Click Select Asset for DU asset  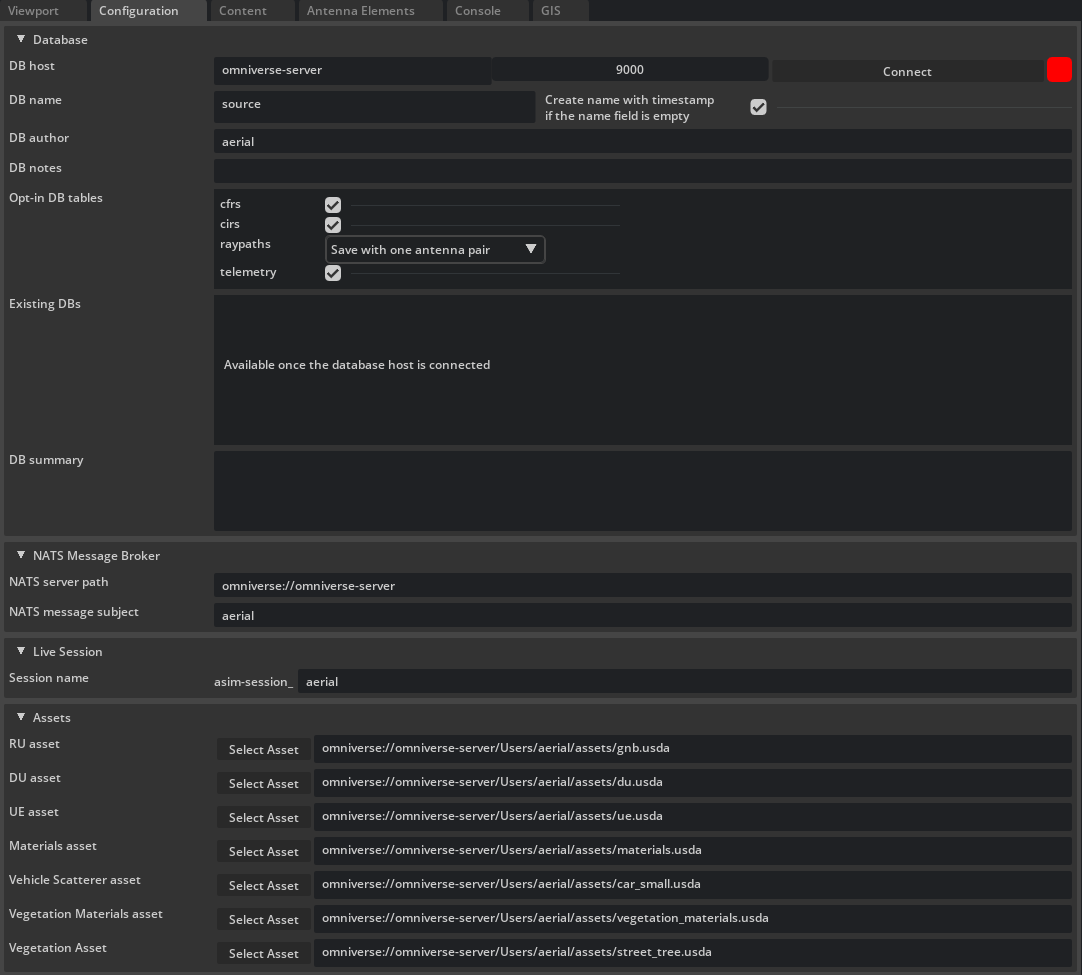[264, 783]
